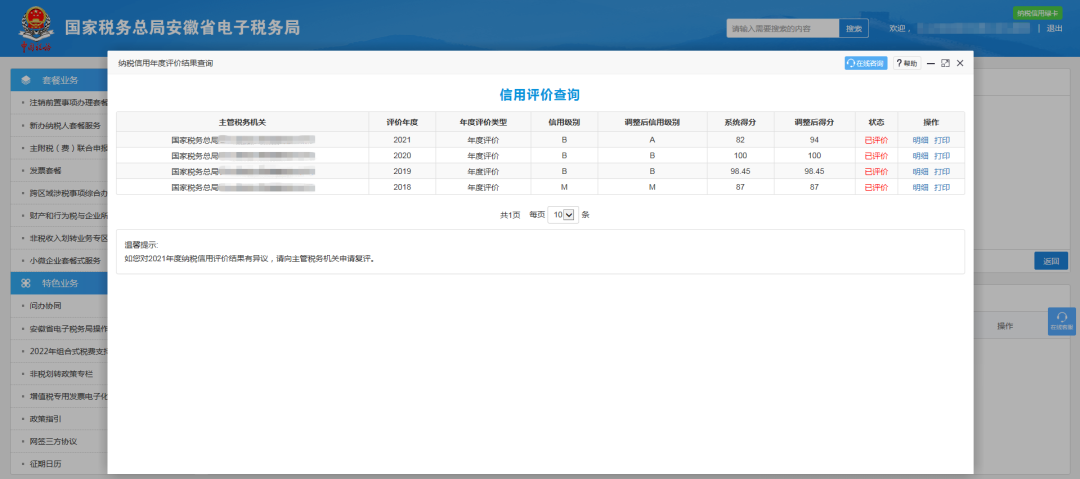This screenshot has height=479, width=1080.
Task: Click the 套餐业务 cube icon
Action: [25, 80]
